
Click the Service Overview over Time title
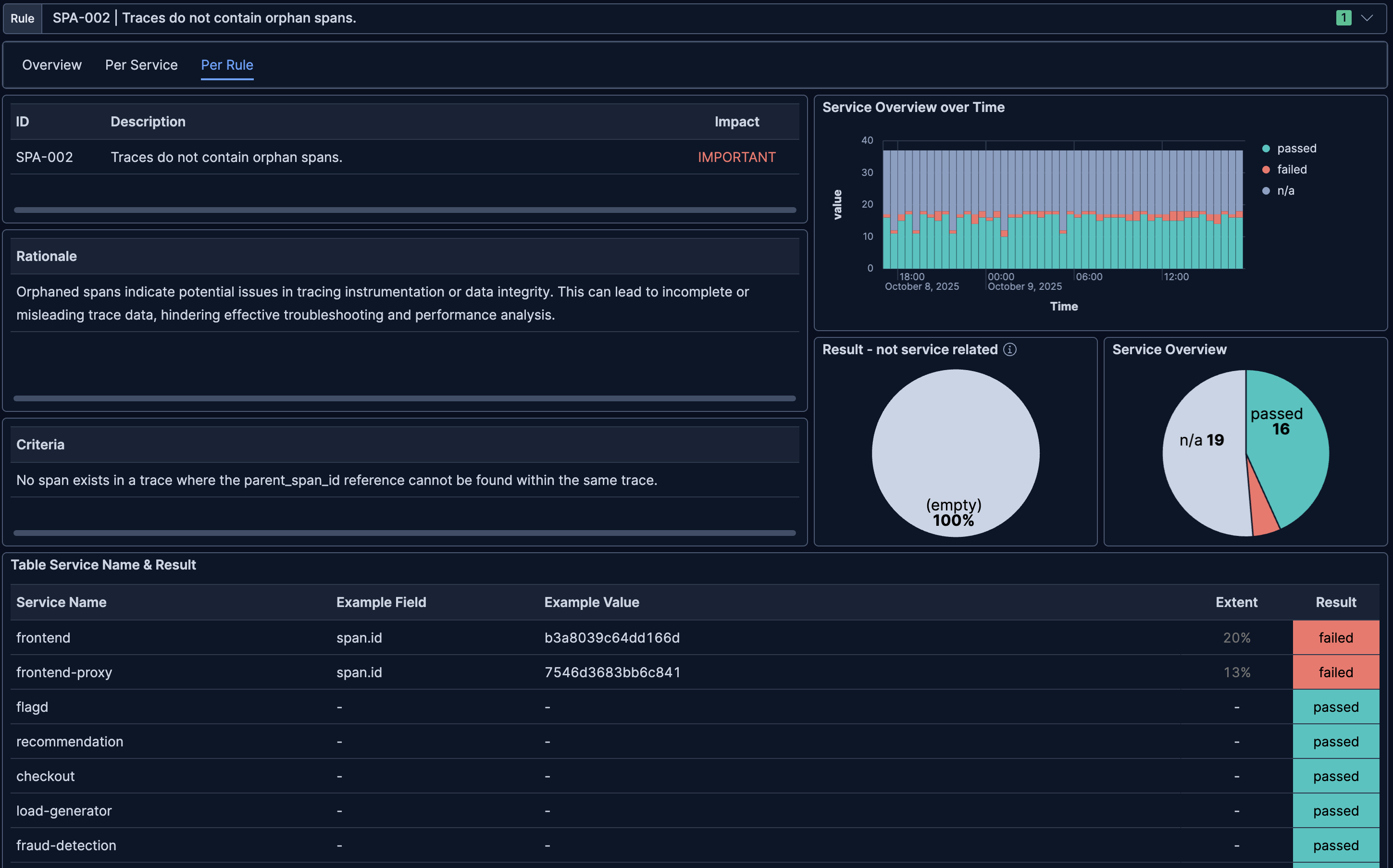(913, 107)
